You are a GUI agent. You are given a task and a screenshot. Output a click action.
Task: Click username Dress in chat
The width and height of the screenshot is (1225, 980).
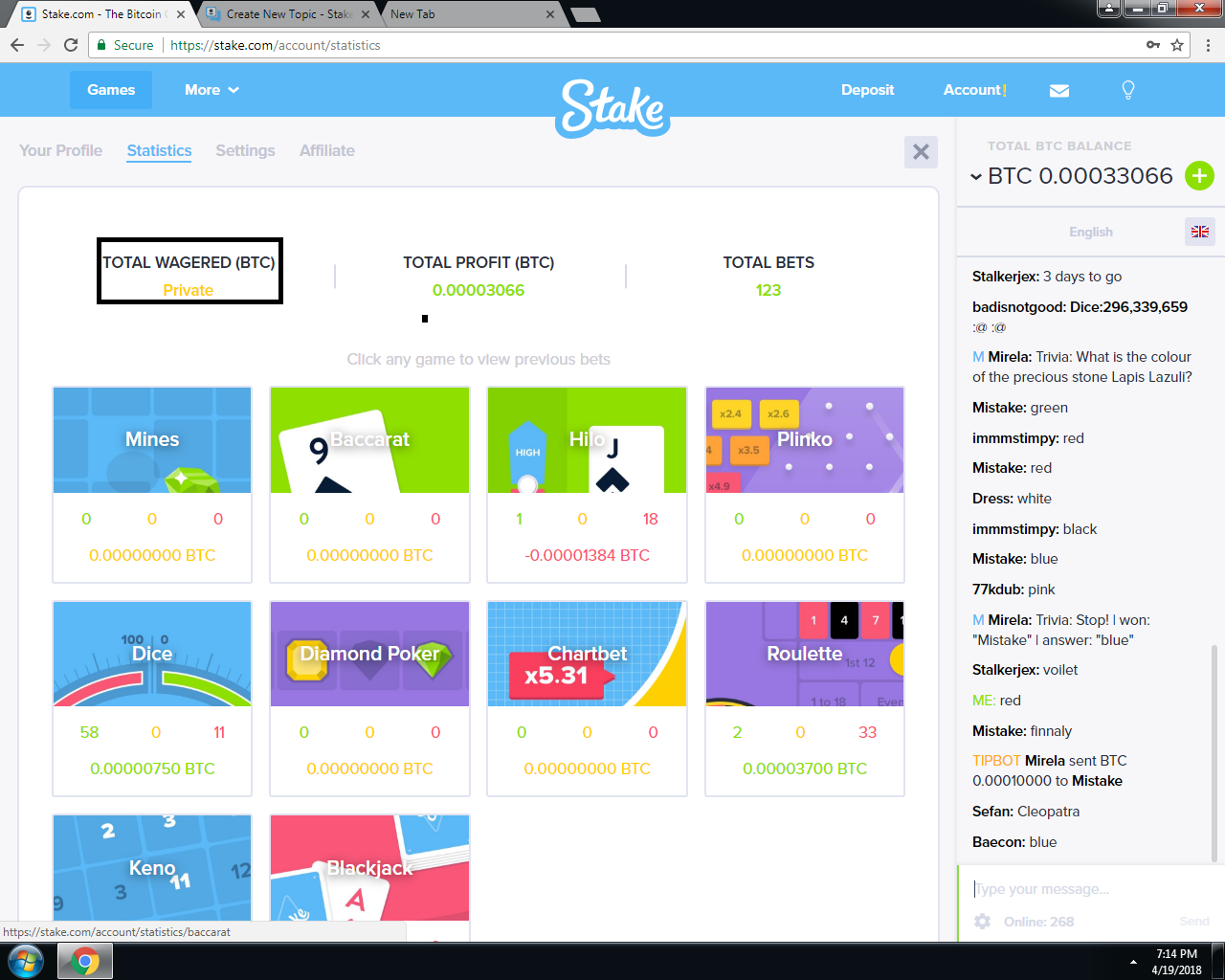point(993,499)
